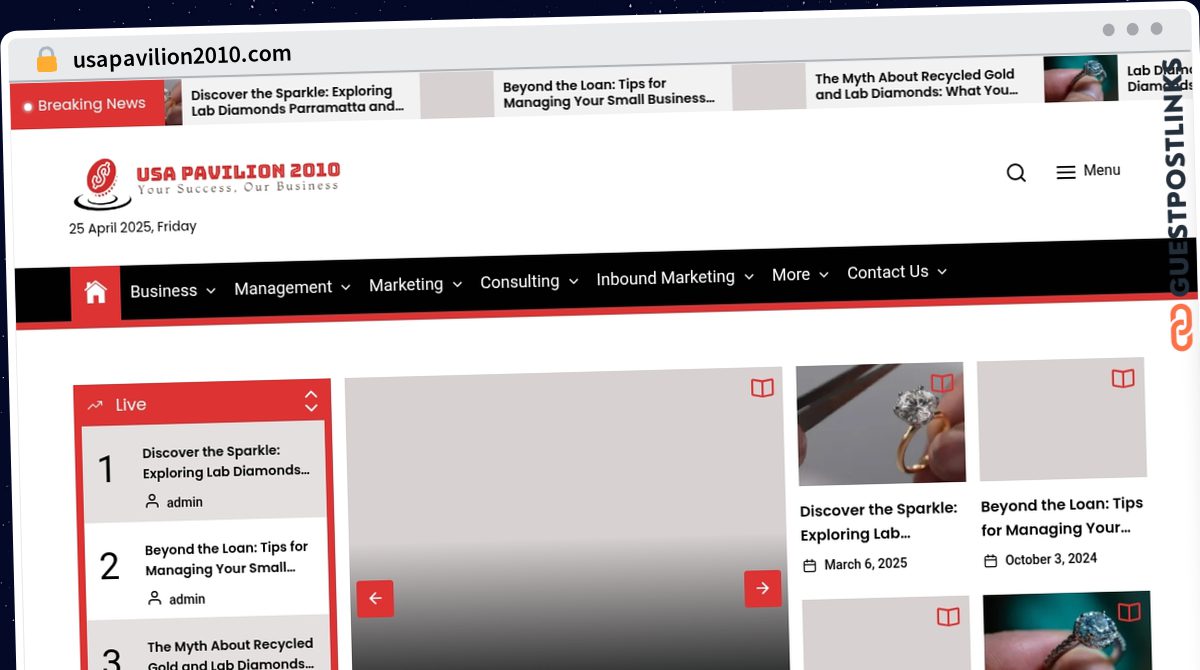
Task: Click the admin author link in Live item 2
Action: point(187,599)
